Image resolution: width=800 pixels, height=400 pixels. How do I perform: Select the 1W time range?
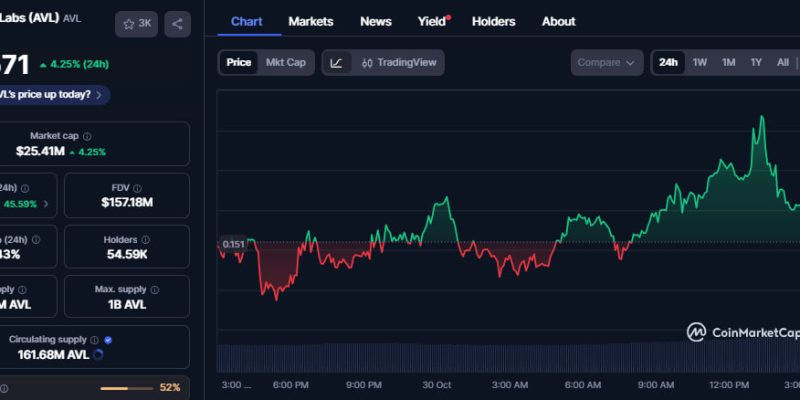(700, 62)
